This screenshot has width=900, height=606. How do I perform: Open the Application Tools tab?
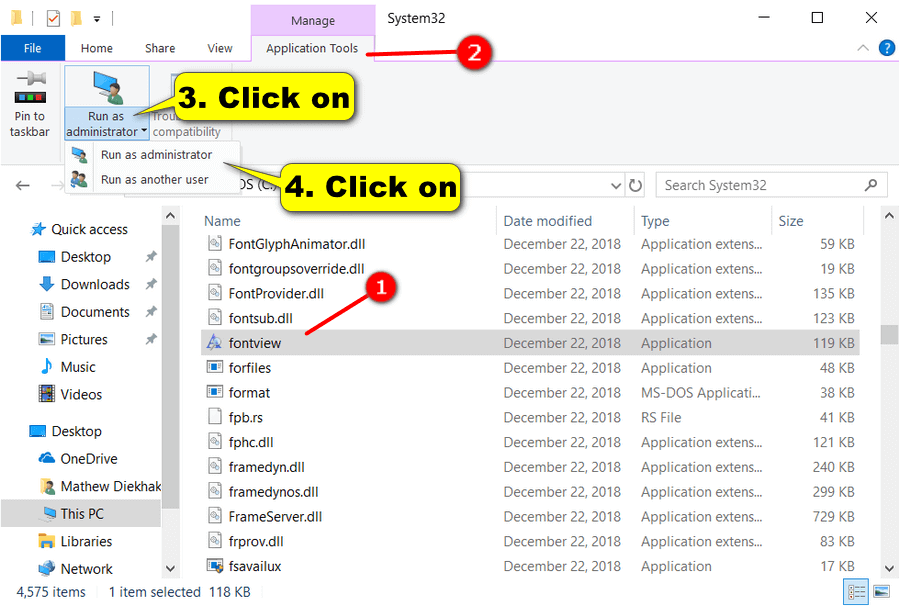[313, 47]
